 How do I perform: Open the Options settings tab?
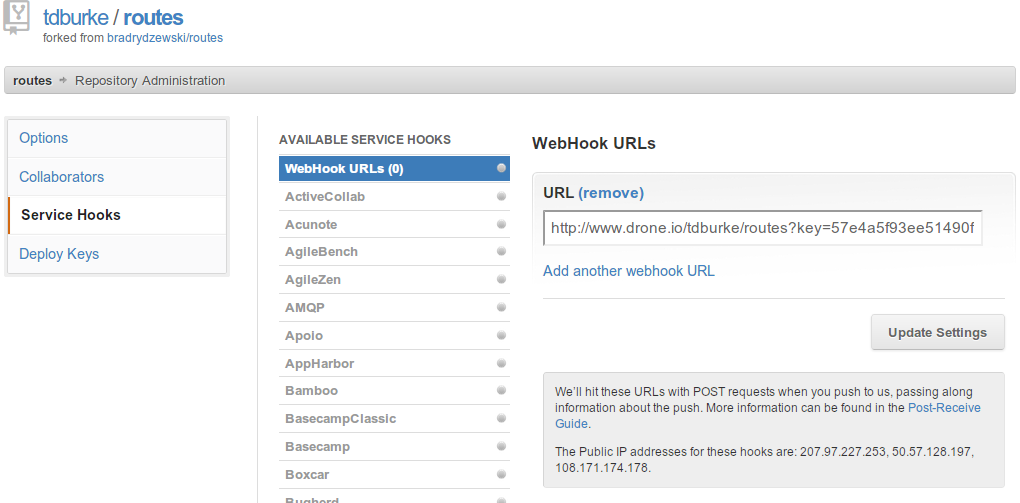click(44, 138)
